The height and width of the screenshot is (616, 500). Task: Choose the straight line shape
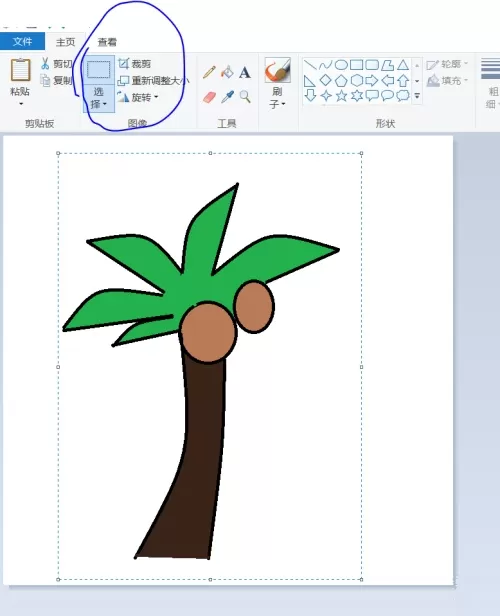coord(310,65)
